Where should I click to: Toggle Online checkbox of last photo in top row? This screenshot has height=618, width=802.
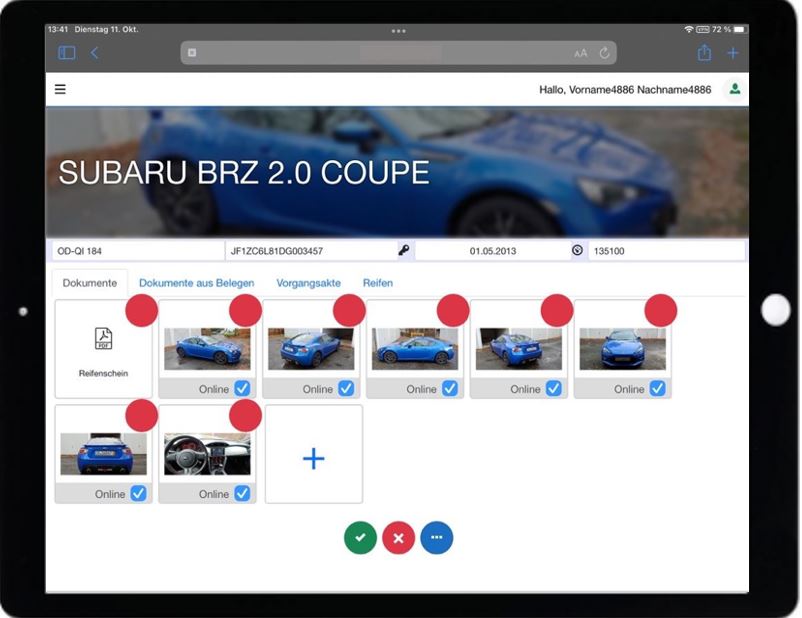[x=657, y=389]
